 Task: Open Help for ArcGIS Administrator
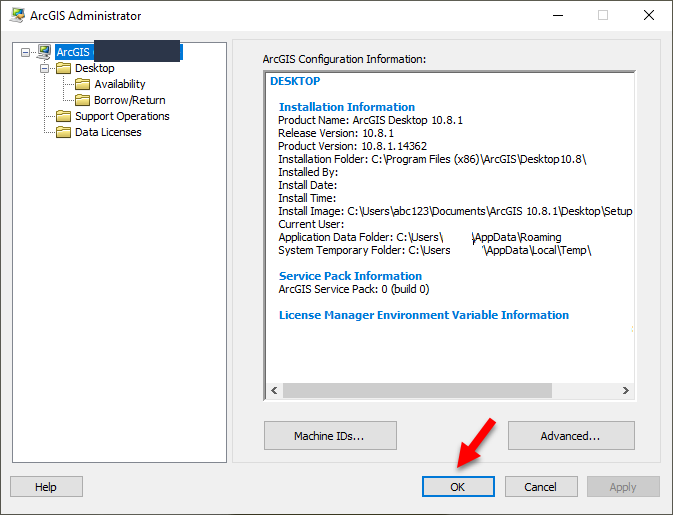pyautogui.click(x=46, y=487)
